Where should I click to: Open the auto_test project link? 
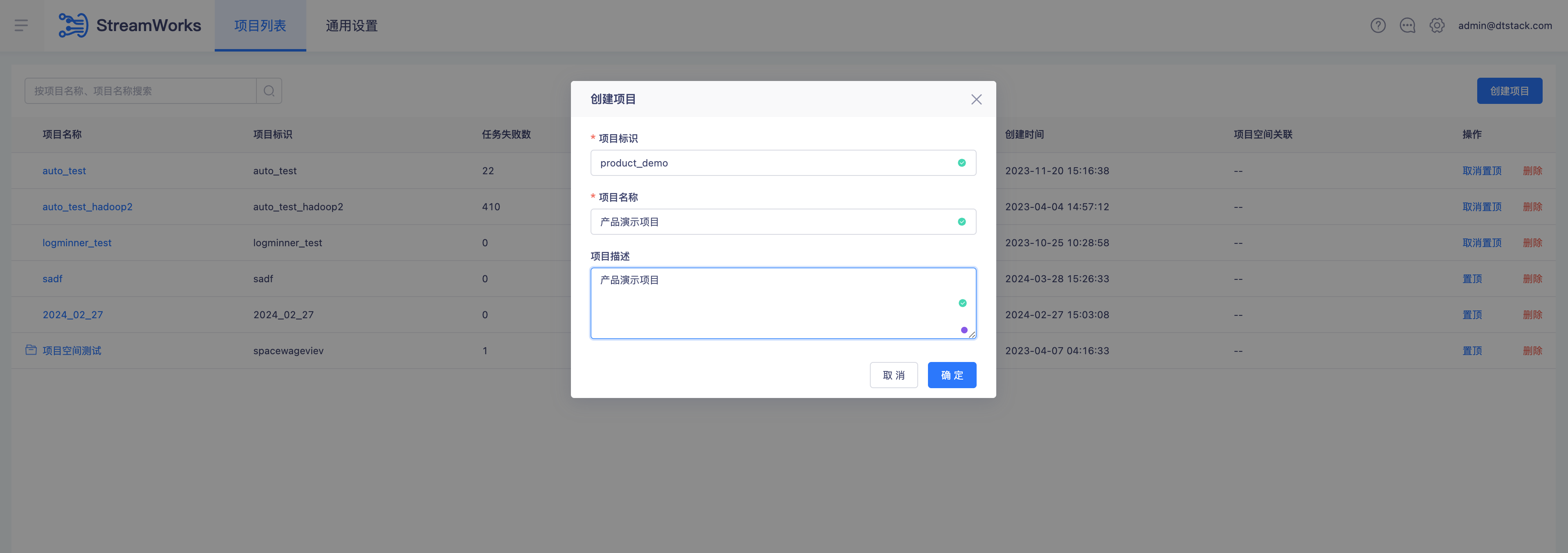click(64, 171)
